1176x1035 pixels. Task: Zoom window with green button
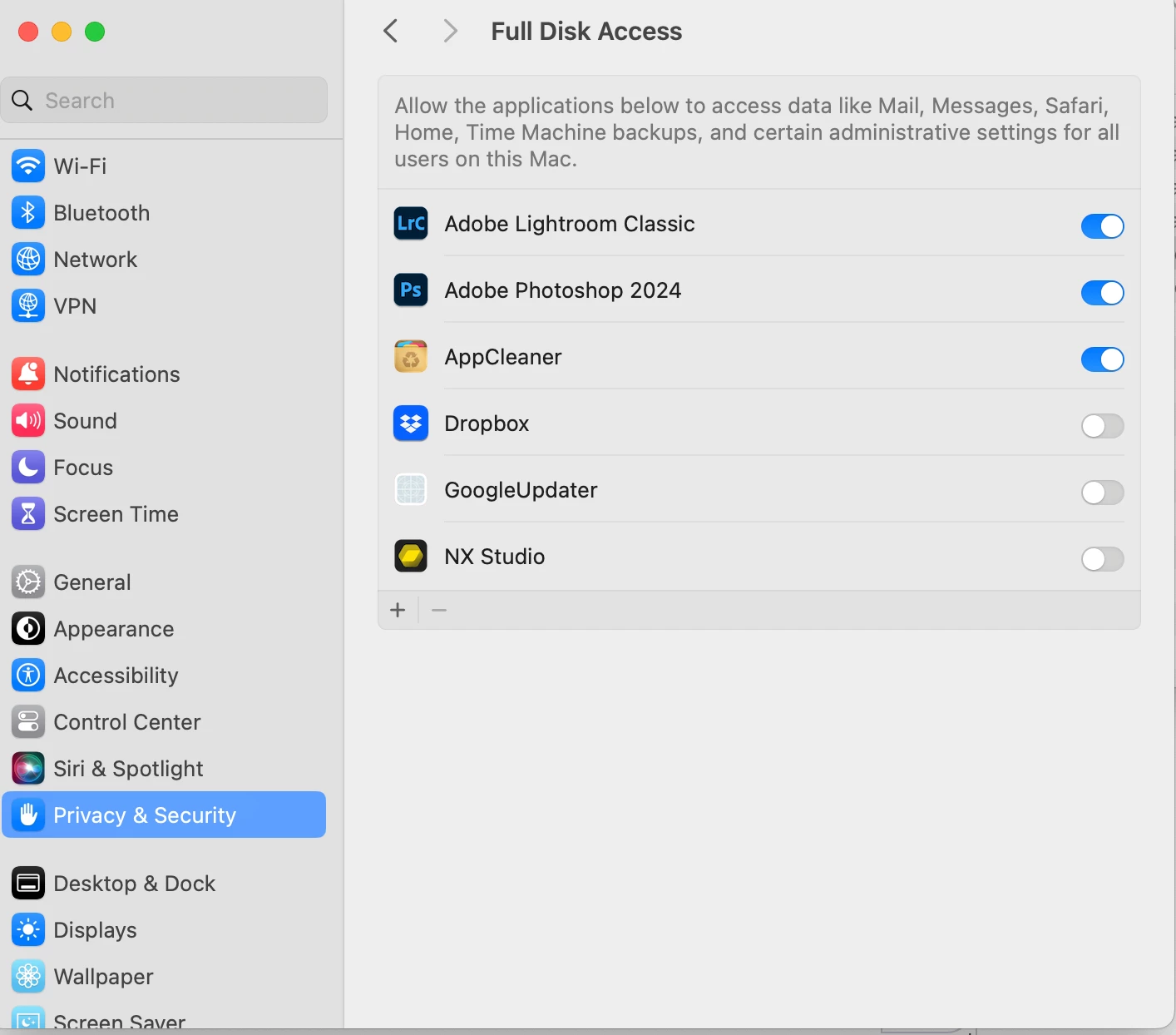point(95,32)
